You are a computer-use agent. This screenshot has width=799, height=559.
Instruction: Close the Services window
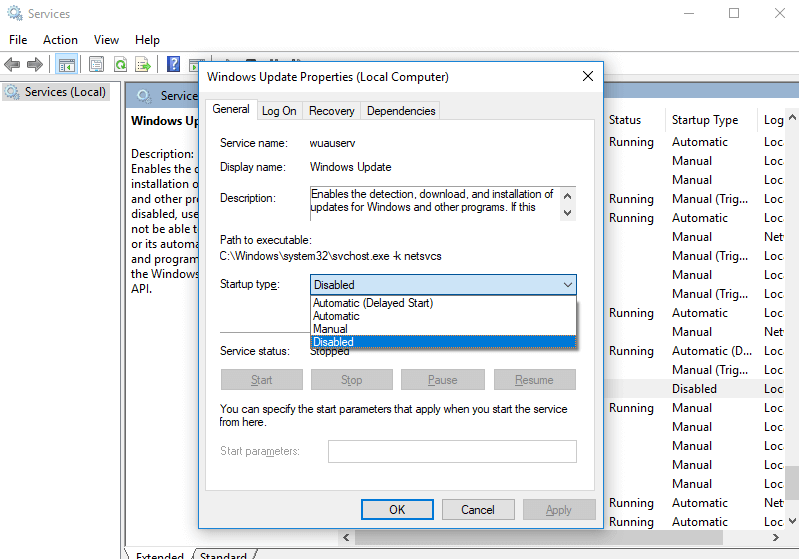[x=780, y=13]
